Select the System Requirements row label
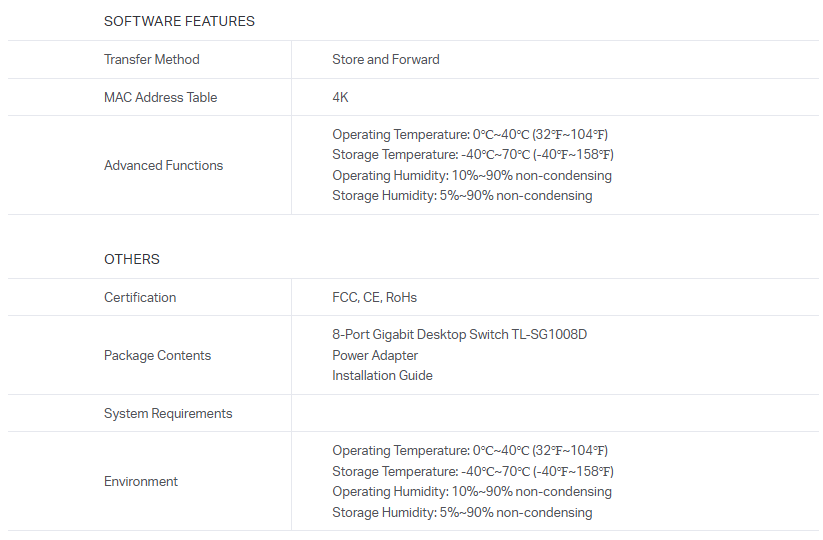The width and height of the screenshot is (823, 540). coord(168,413)
